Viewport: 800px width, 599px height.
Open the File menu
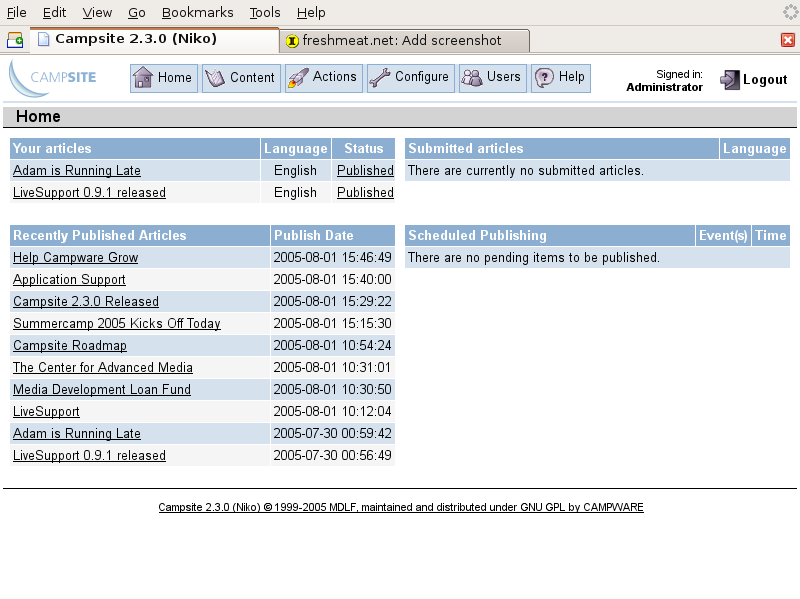(x=16, y=12)
